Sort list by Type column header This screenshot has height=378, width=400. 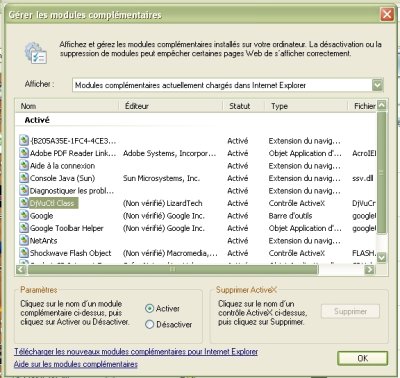pyautogui.click(x=306, y=106)
